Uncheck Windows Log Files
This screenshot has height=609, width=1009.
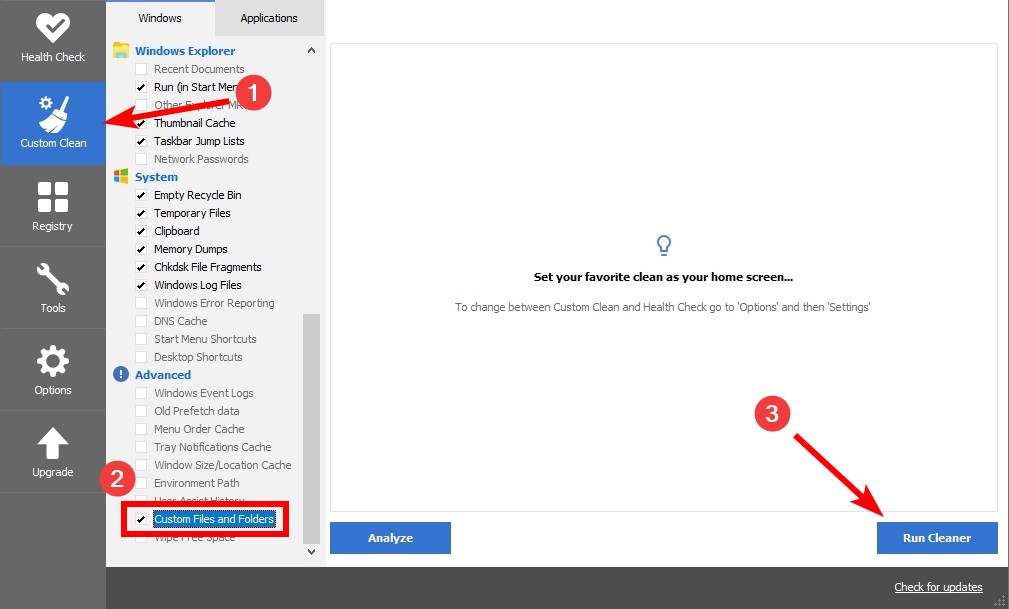pos(141,285)
